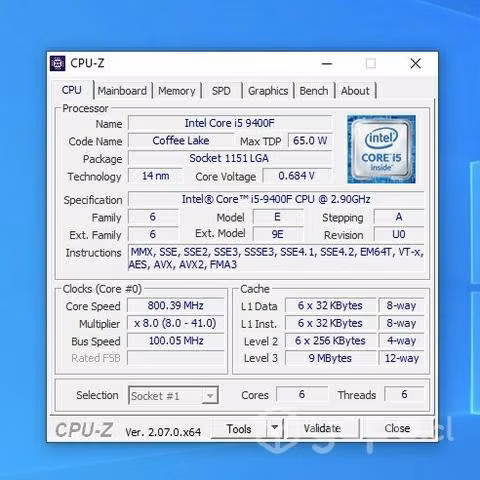Screen dimensions: 480x480
Task: Close CPU-Z with title bar X
Action: coord(415,63)
